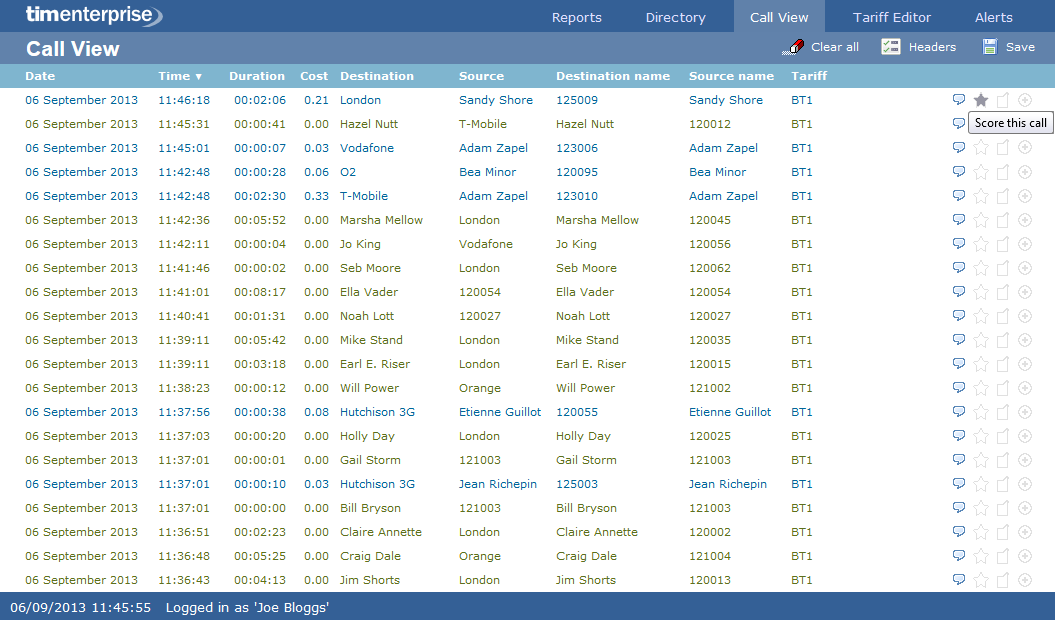This screenshot has width=1055, height=620.
Task: Open the comment bubble for the Earl E. Riser call
Action: (x=959, y=364)
